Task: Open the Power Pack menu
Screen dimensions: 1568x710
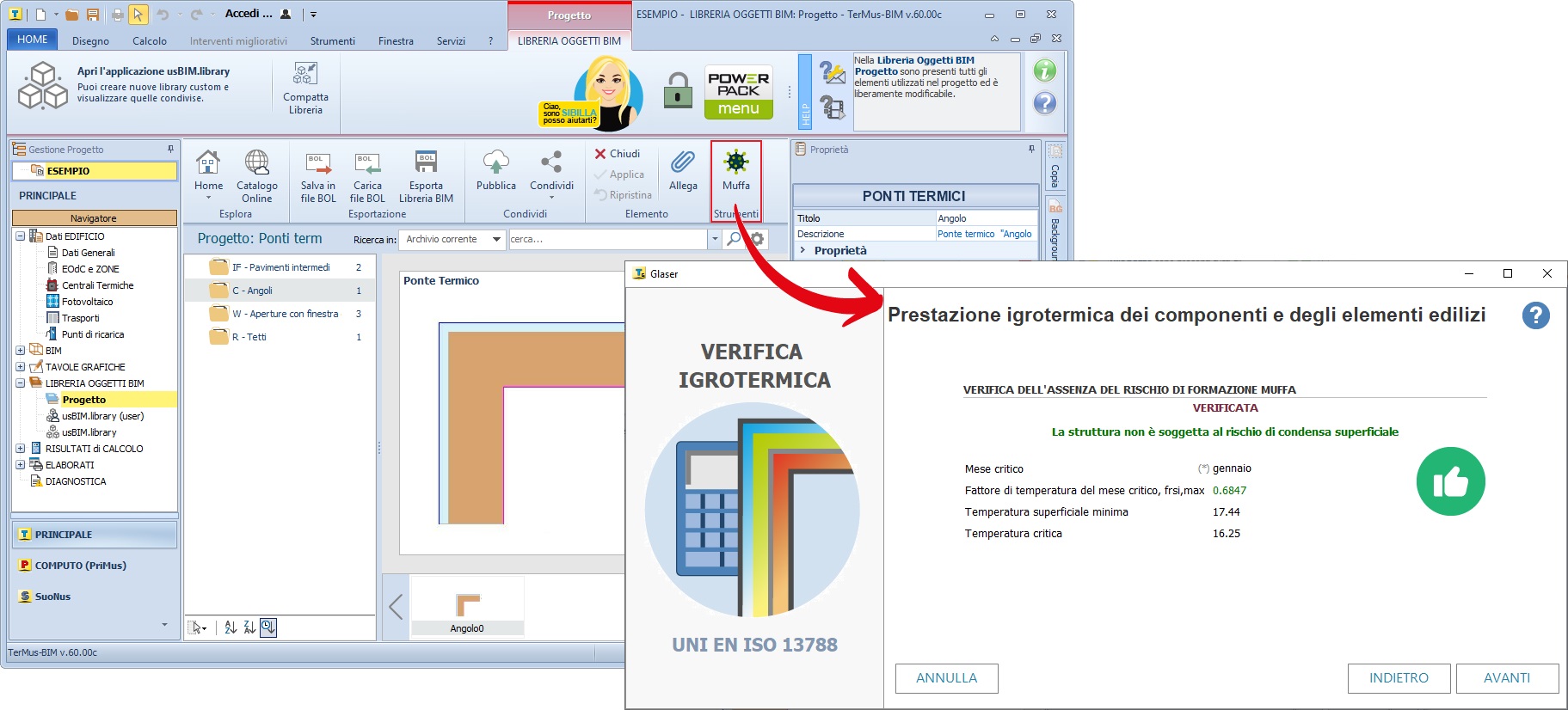Action: (738, 92)
